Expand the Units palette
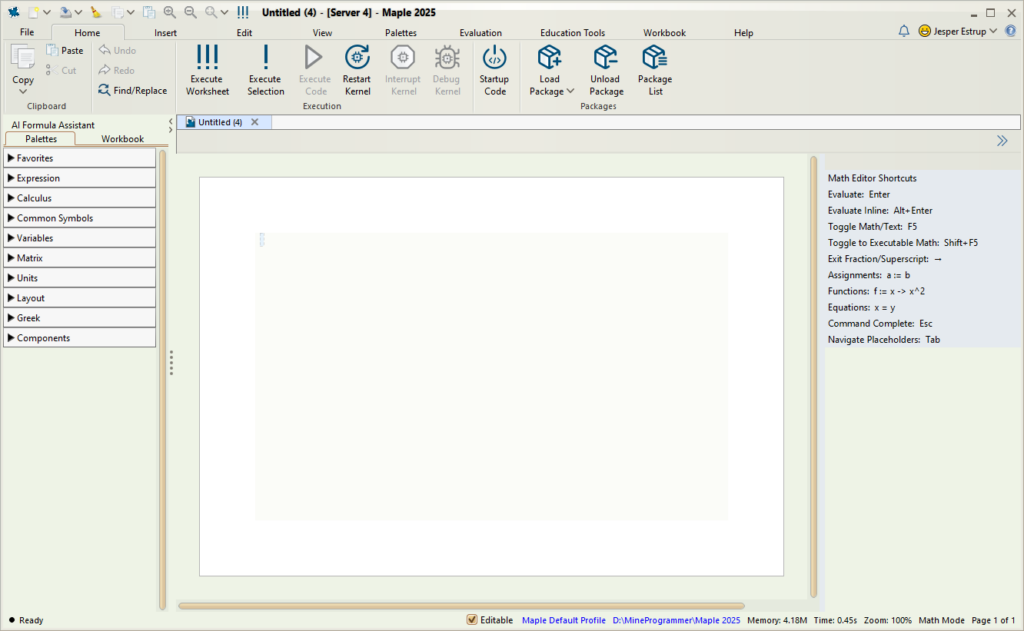Viewport: 1024px width, 631px height. click(x=80, y=278)
